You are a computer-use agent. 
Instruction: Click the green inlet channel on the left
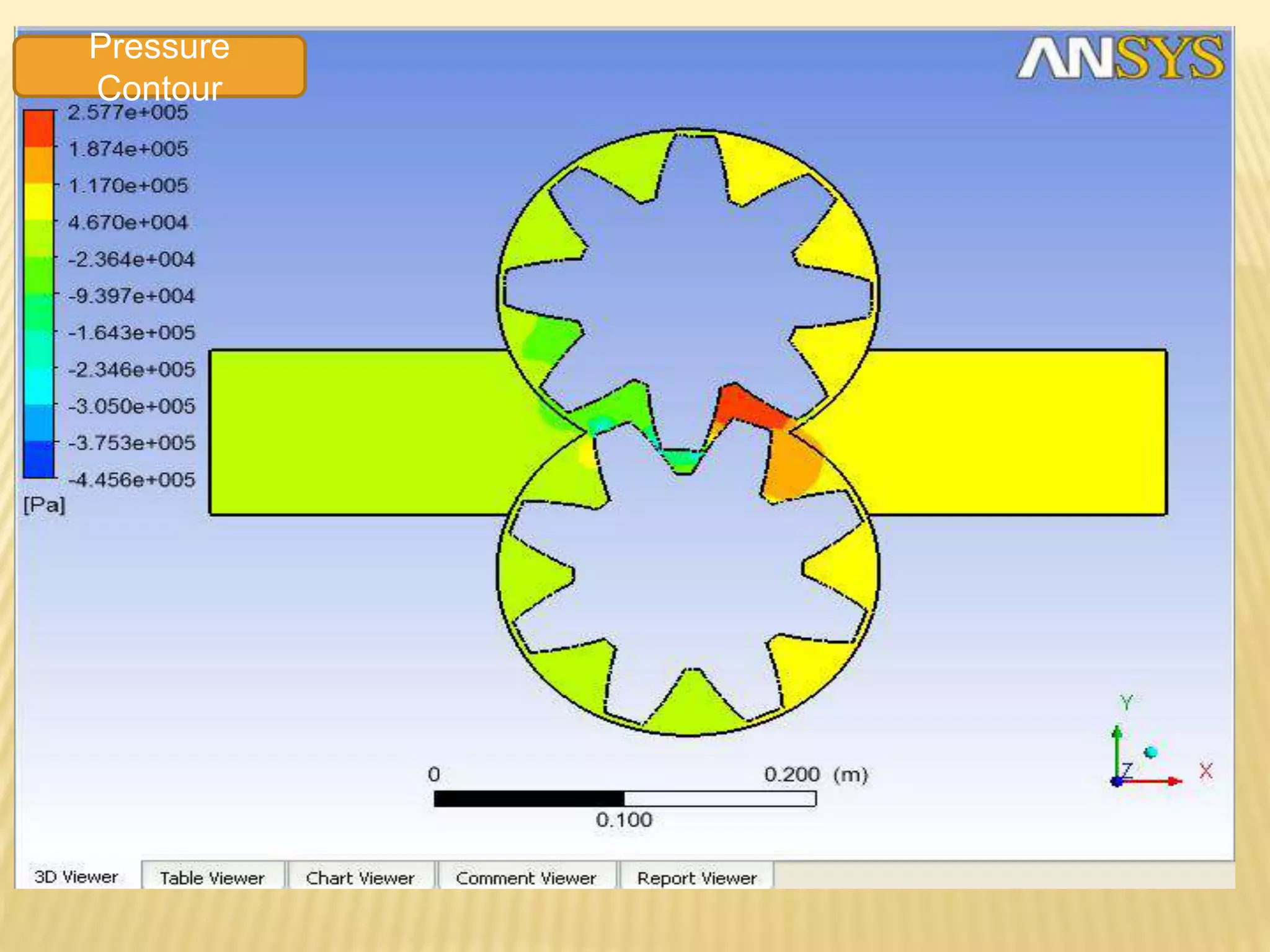(x=360, y=433)
